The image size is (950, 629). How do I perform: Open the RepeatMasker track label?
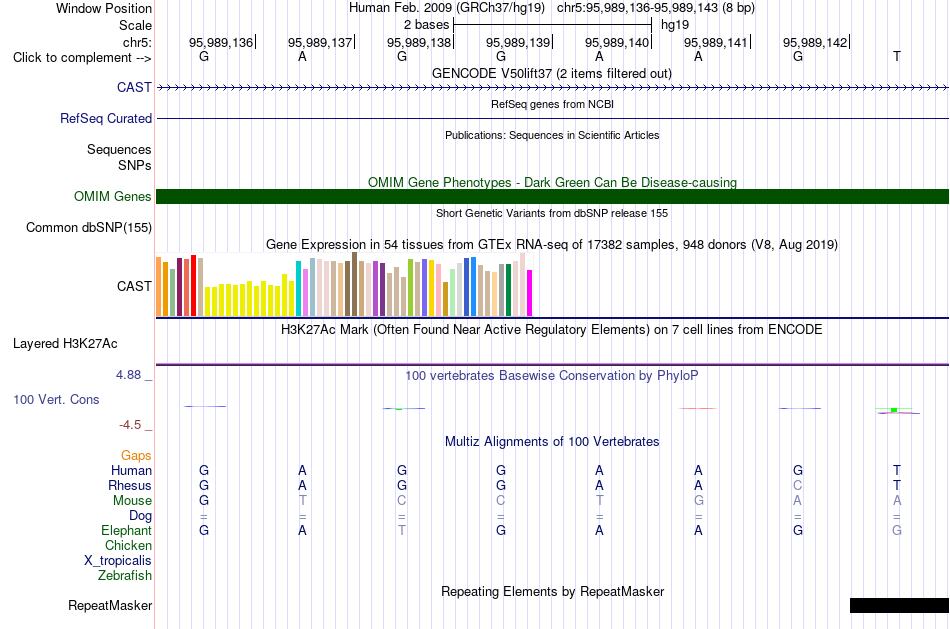[110, 605]
